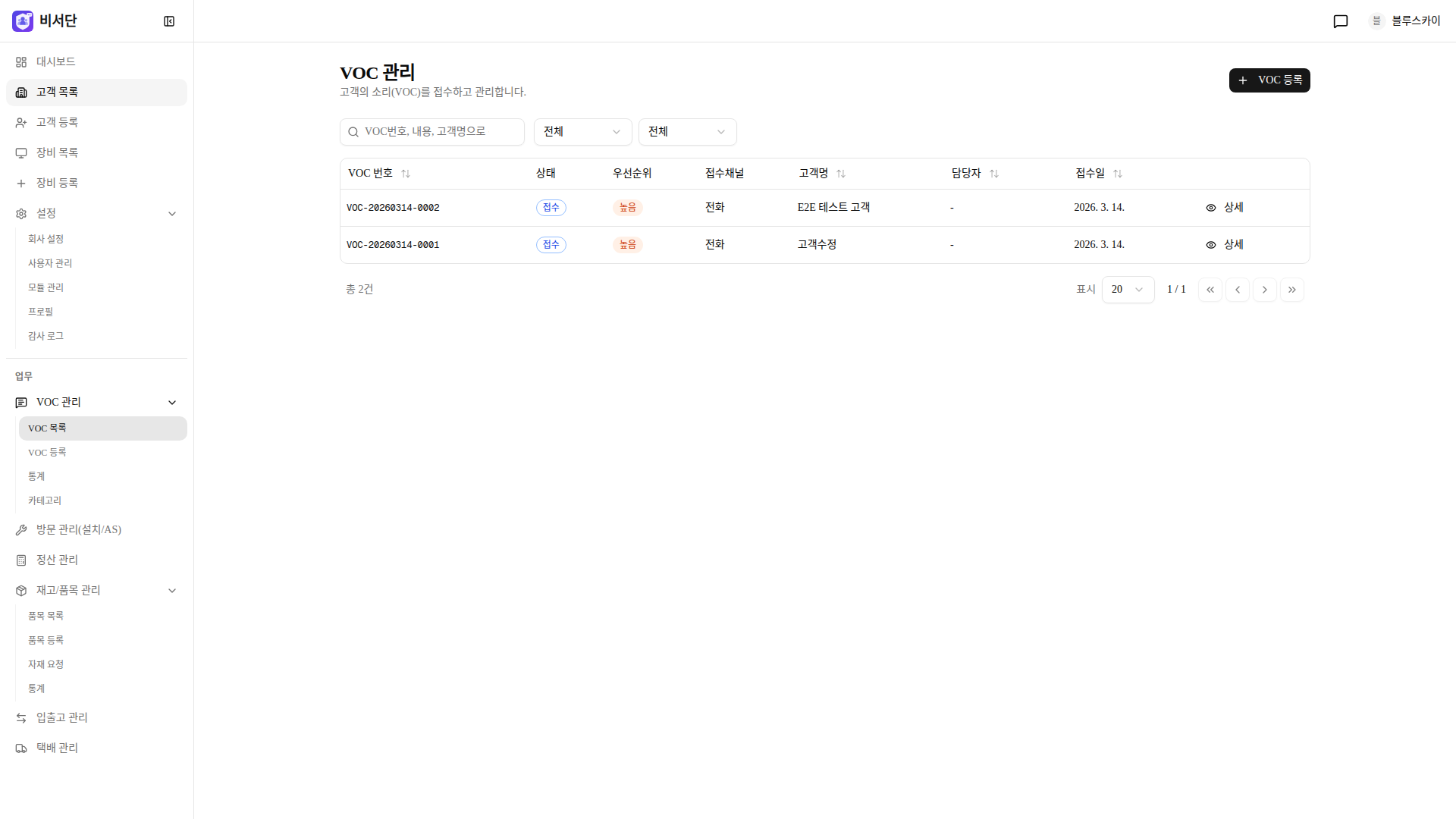The height and width of the screenshot is (819, 1456).
Task: Open 품목 목록 submenu item
Action: click(103, 616)
